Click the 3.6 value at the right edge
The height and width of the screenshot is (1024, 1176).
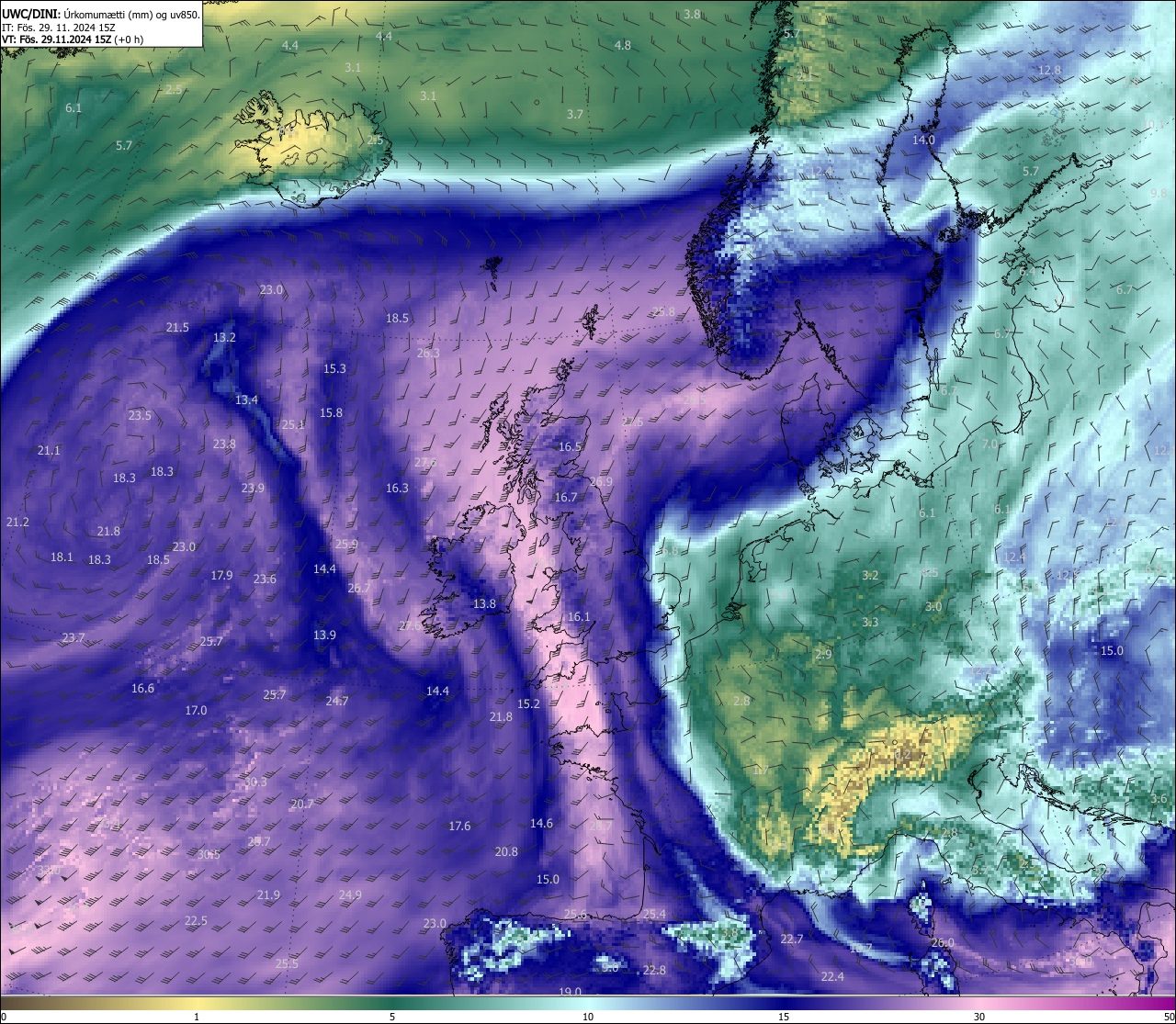click(x=1159, y=798)
